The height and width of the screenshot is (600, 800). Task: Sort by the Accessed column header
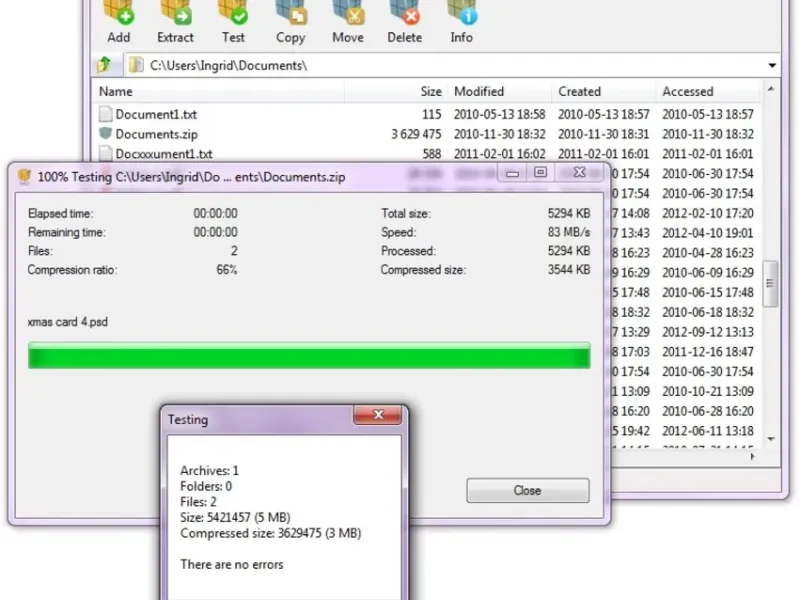[x=708, y=91]
